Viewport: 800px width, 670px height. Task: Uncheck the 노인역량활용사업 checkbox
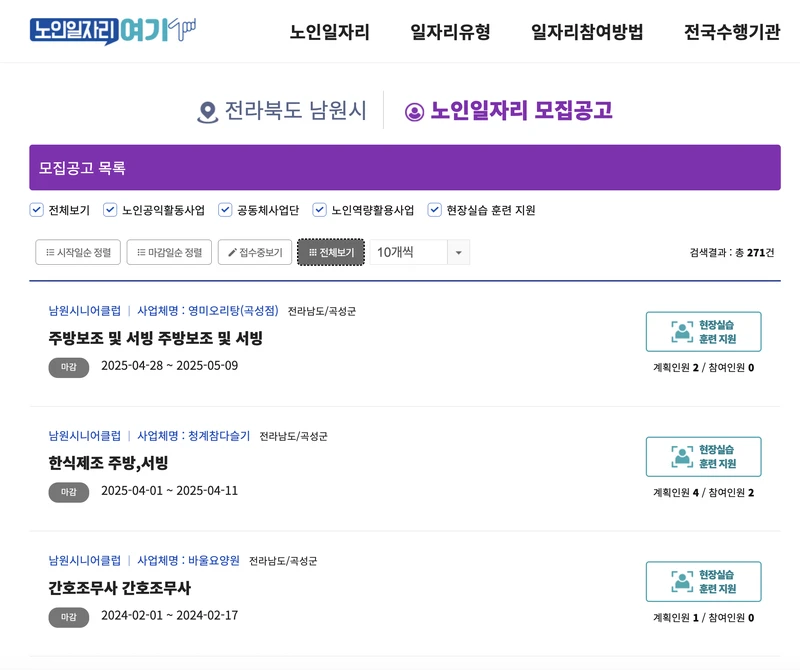[x=319, y=210]
